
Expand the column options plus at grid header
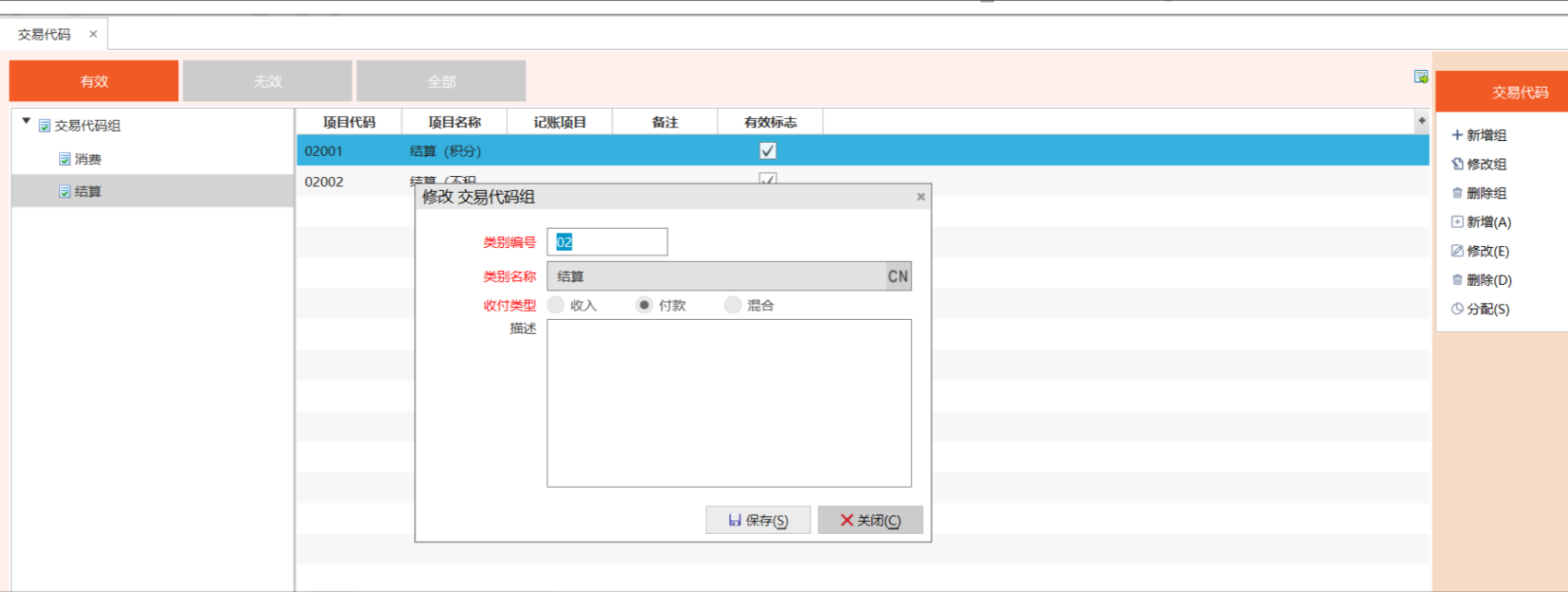1421,121
